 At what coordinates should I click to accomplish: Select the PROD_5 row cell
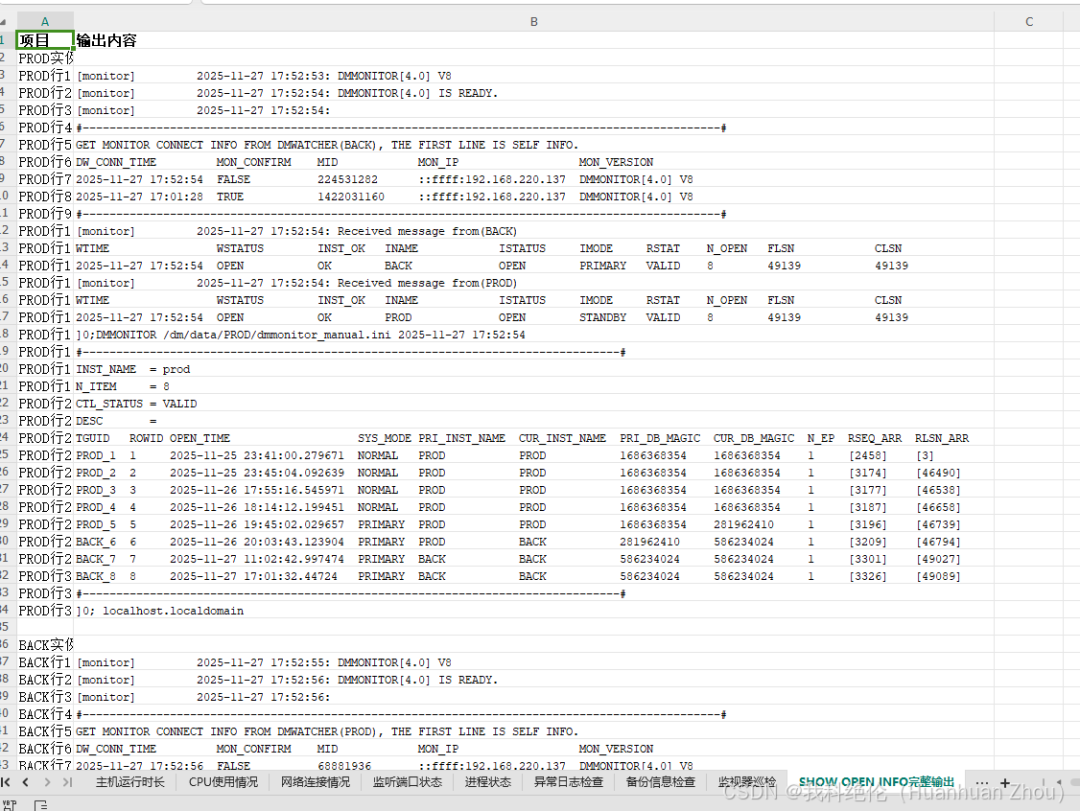point(534,524)
